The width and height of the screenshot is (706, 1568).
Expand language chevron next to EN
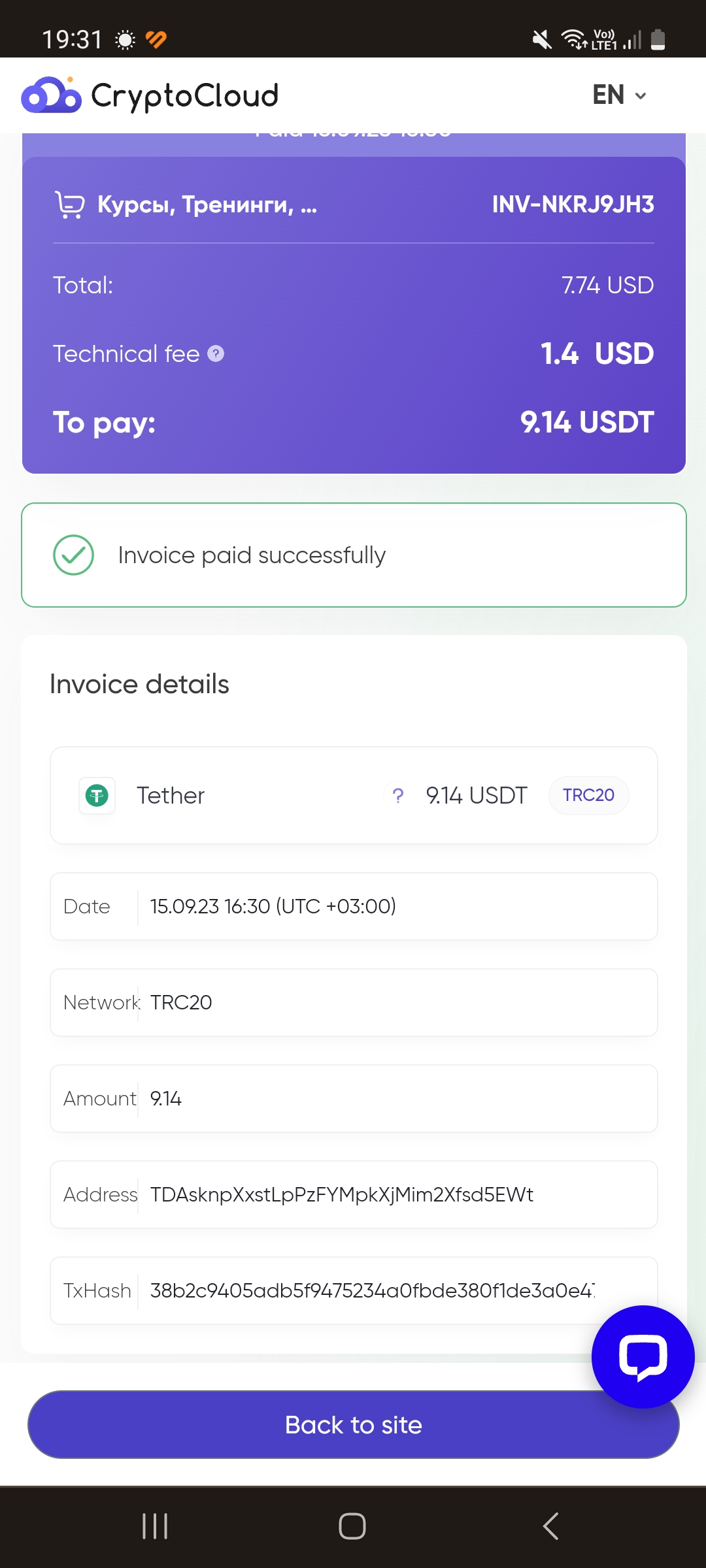click(x=641, y=96)
